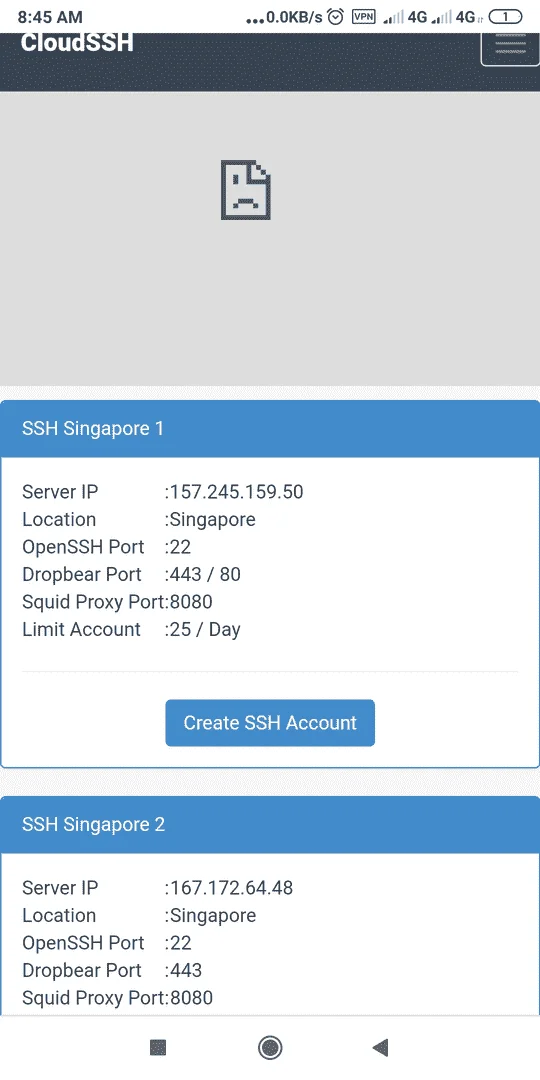Select server IP 157.245.159.50
Viewport: 540px width, 1080px height.
tap(236, 492)
